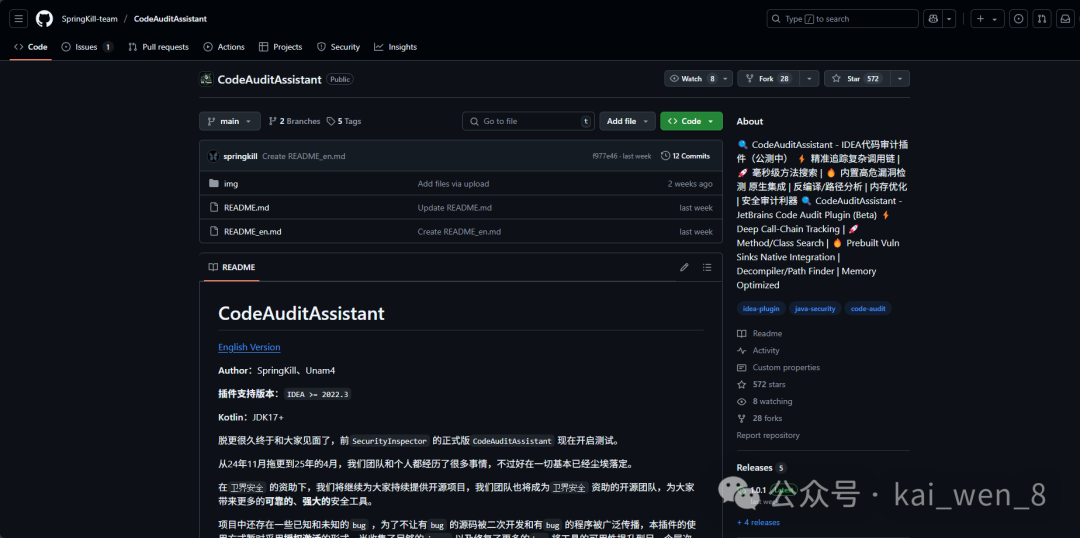Focus the Go to file search box
The height and width of the screenshot is (538, 1080).
[528, 121]
